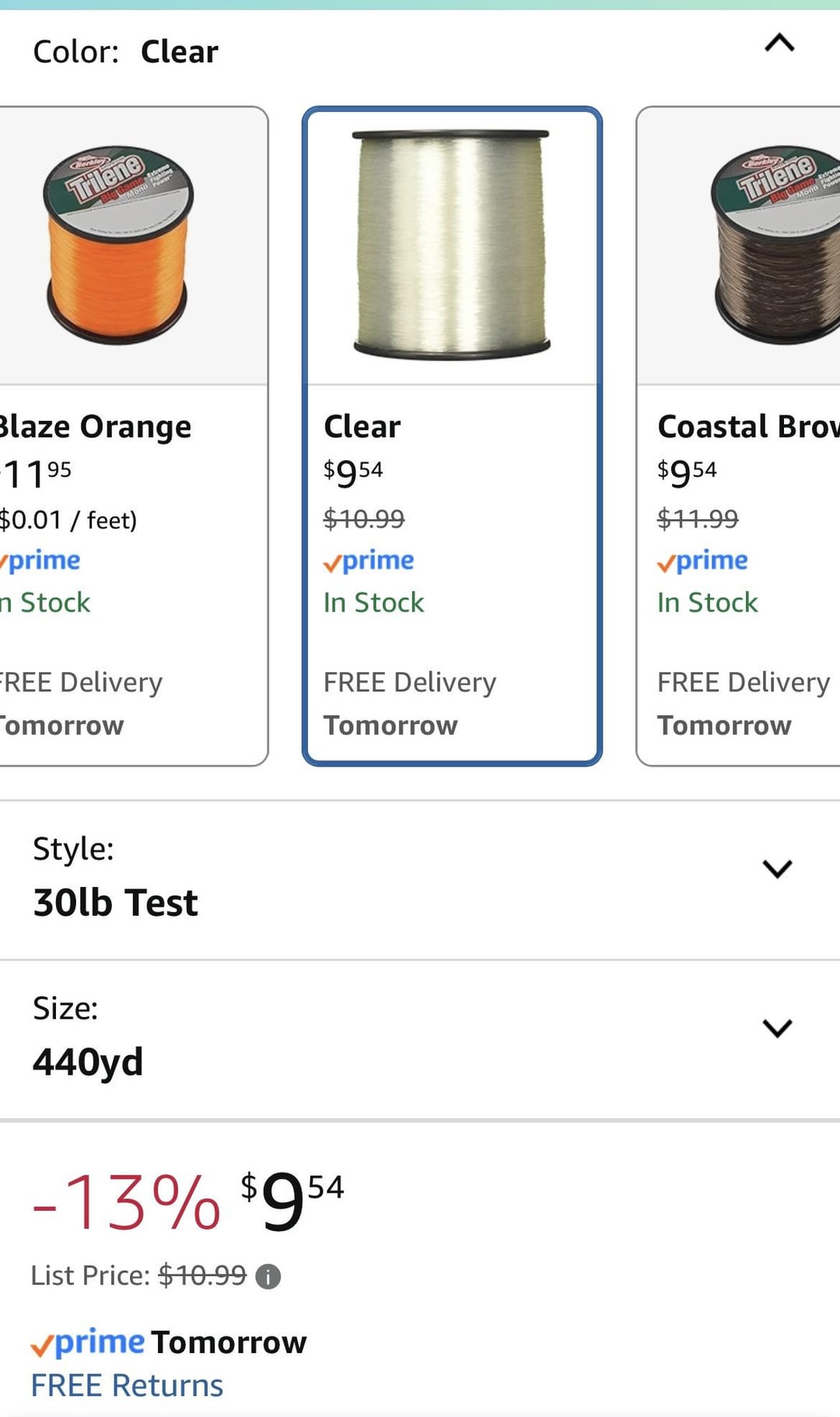Tap the Clear card $9.54 price
The width and height of the screenshot is (840, 1417).
pyautogui.click(x=353, y=472)
